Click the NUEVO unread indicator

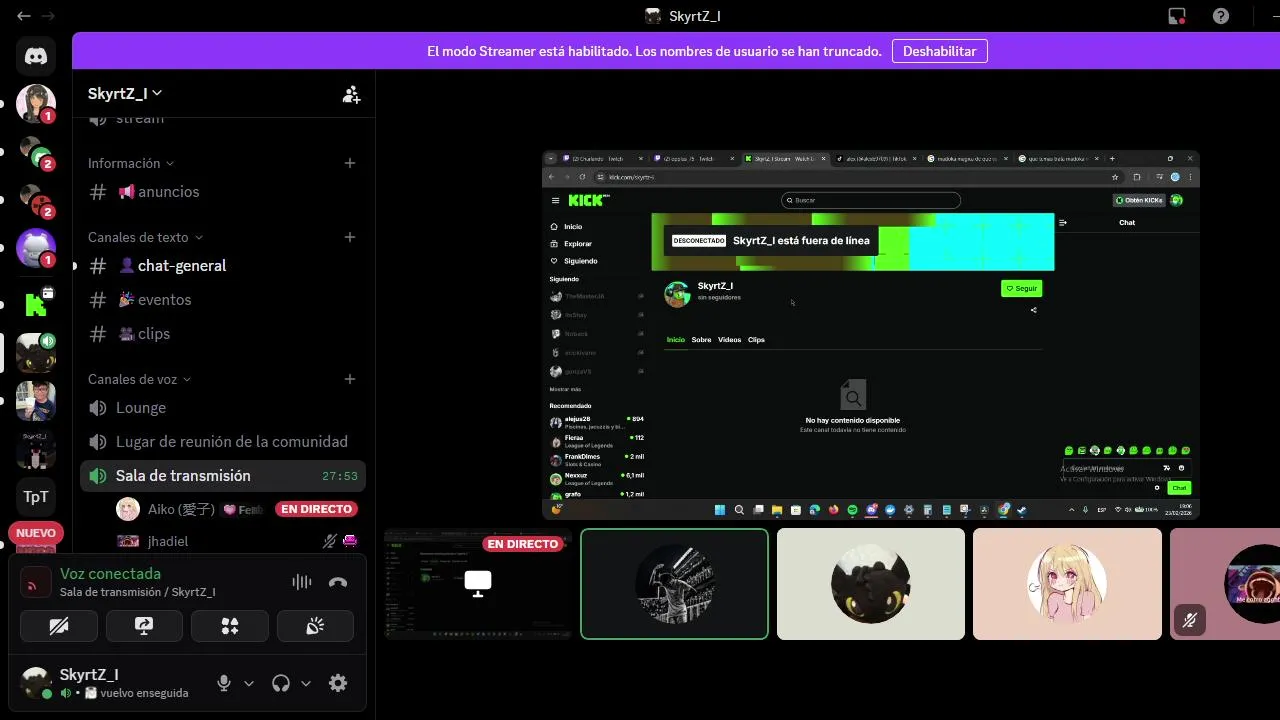click(x=36, y=533)
